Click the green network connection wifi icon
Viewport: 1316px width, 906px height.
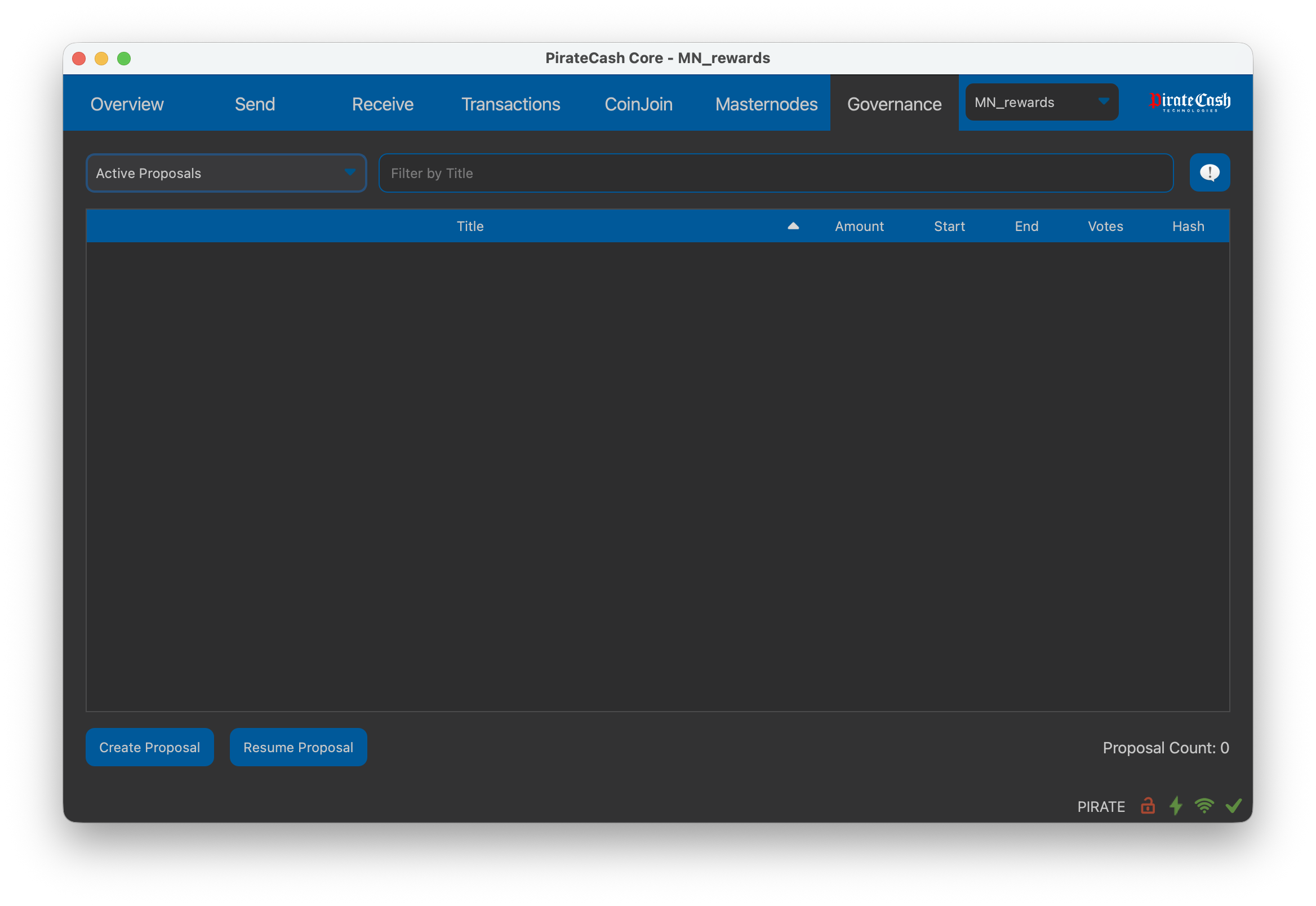[x=1204, y=806]
